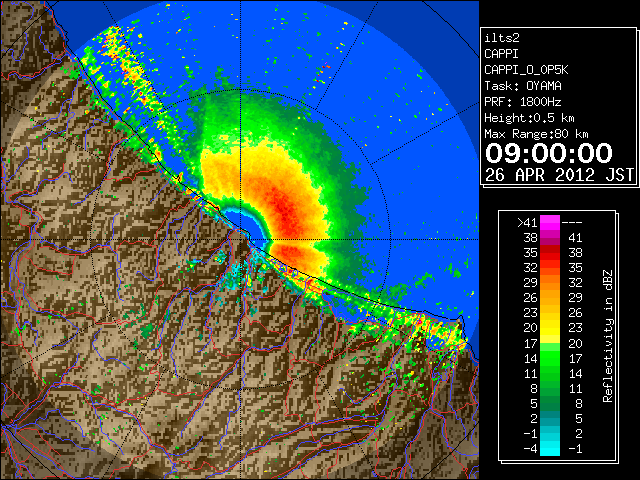Image resolution: width=640 pixels, height=480 pixels.
Task: Click the 'Reflectivity in dBZ' axis label
Action: 607,336
